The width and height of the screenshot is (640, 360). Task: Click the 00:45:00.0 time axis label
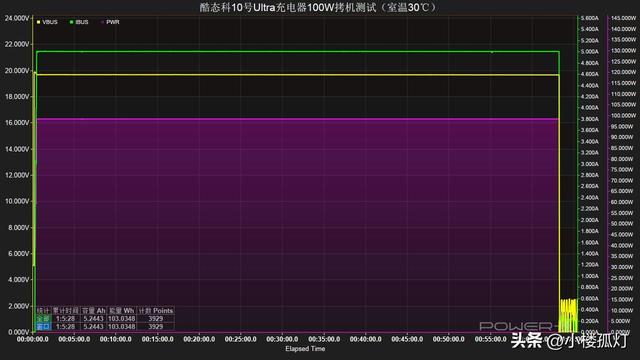pyautogui.click(x=407, y=339)
